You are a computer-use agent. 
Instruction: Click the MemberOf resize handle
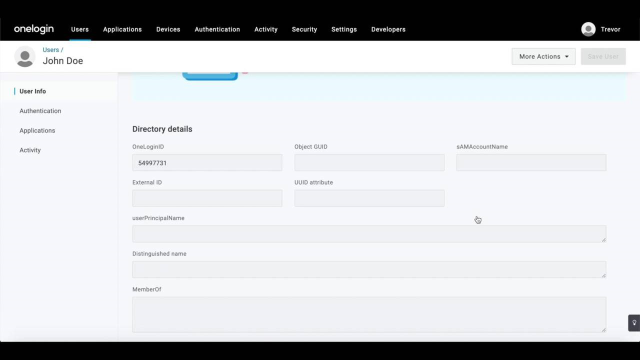coord(603,329)
